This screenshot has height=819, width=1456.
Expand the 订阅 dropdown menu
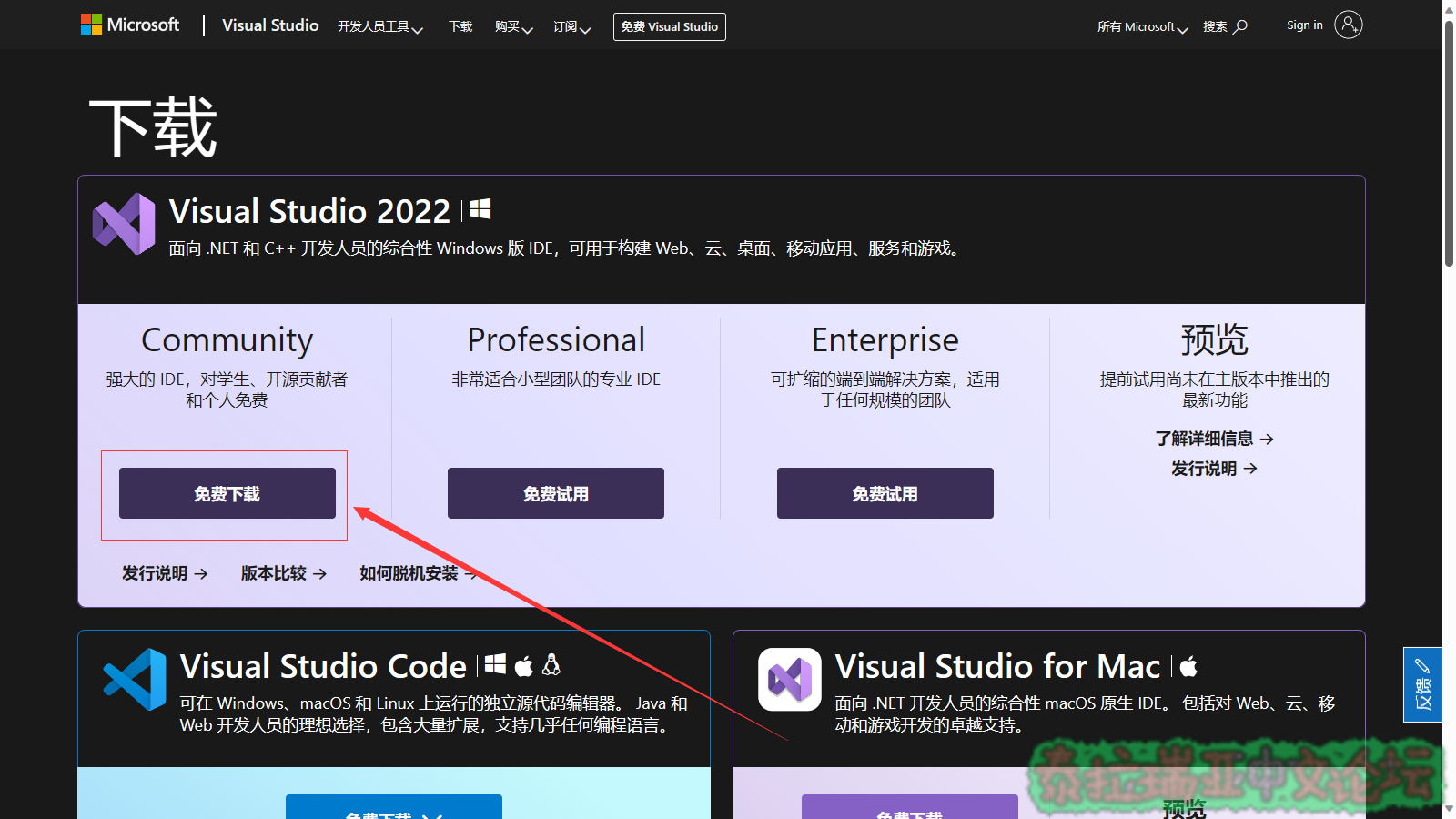click(571, 27)
